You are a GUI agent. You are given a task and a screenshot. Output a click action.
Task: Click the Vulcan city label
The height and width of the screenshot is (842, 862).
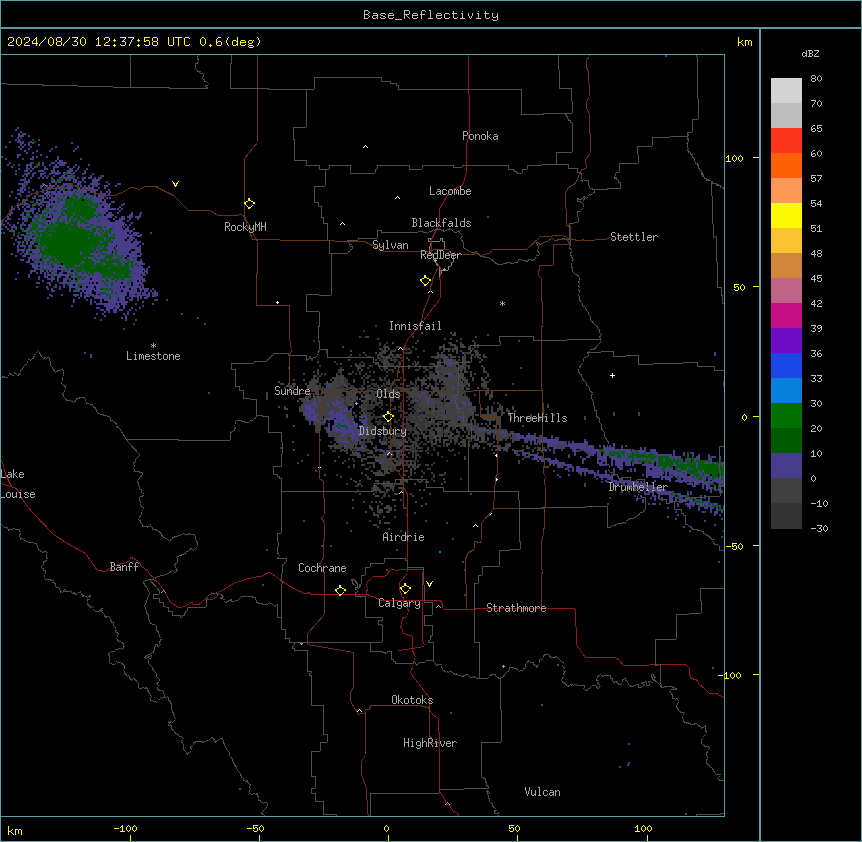[x=543, y=792]
